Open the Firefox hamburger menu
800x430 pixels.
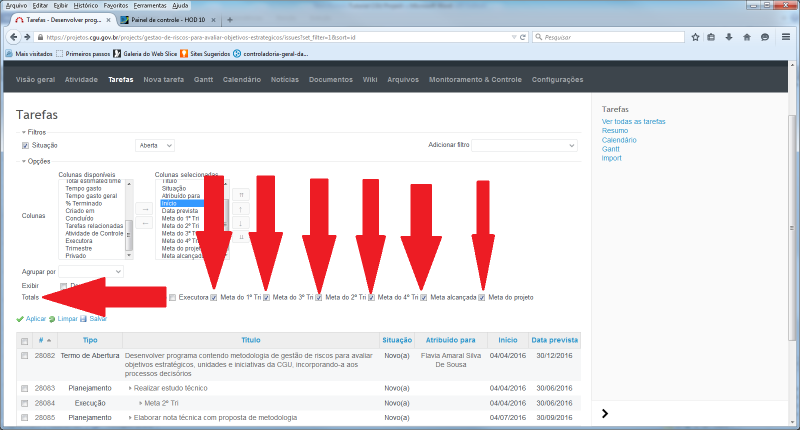785,37
